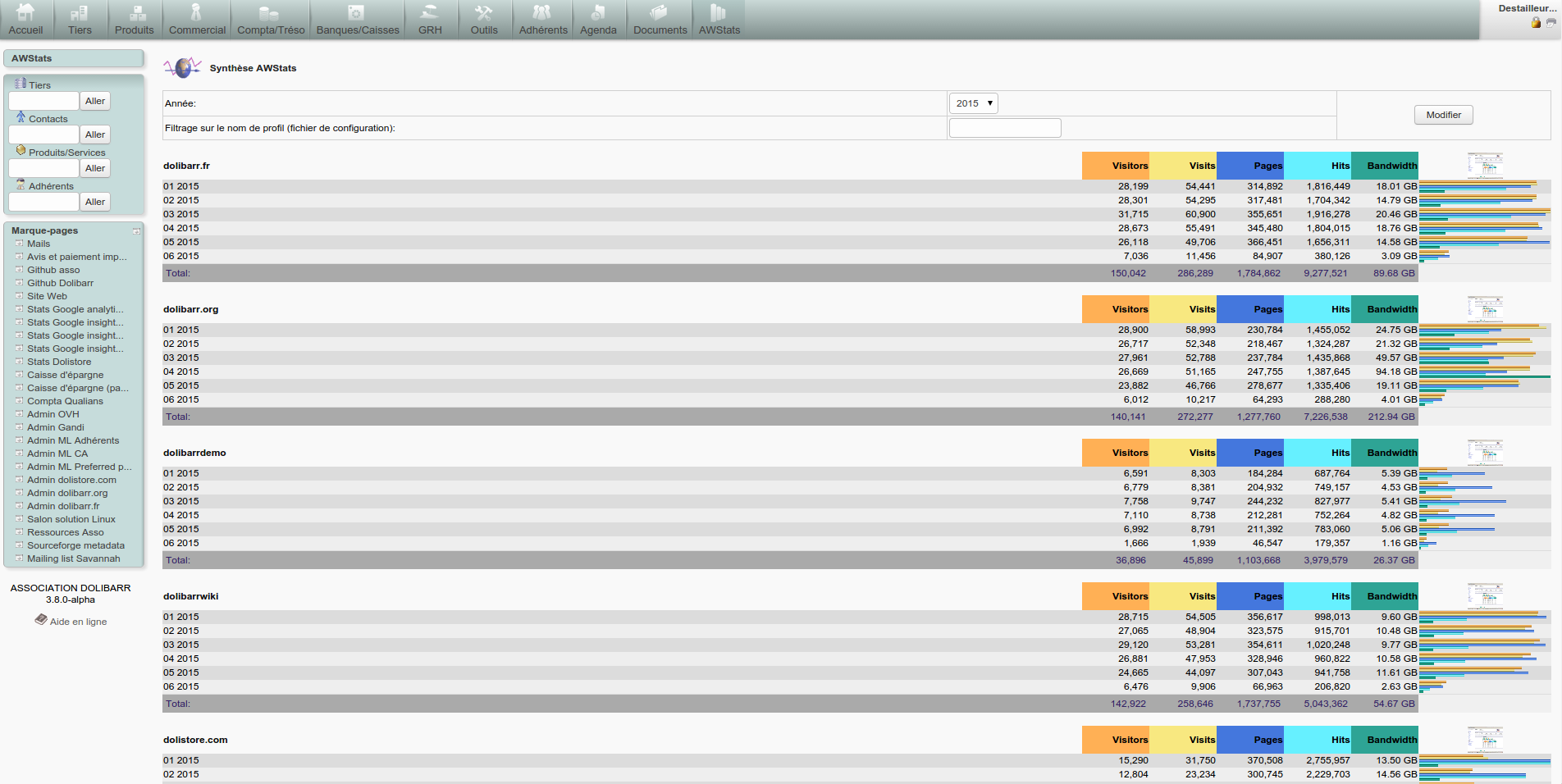
Task: Click the green Bandwidth header of dolibarrdemo
Action: [1385, 453]
